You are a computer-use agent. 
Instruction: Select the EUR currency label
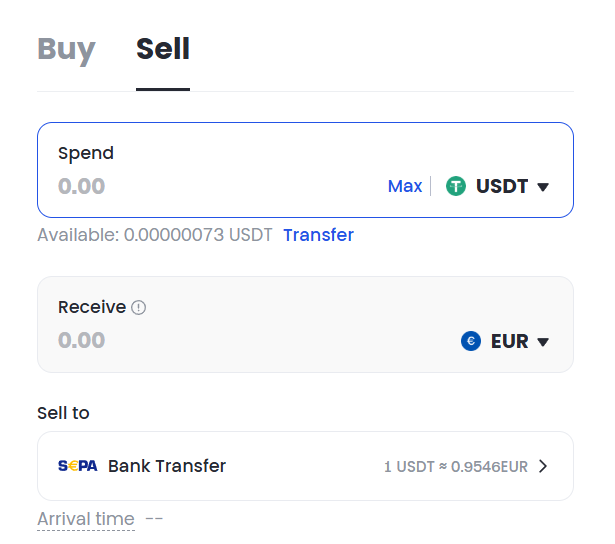(509, 341)
